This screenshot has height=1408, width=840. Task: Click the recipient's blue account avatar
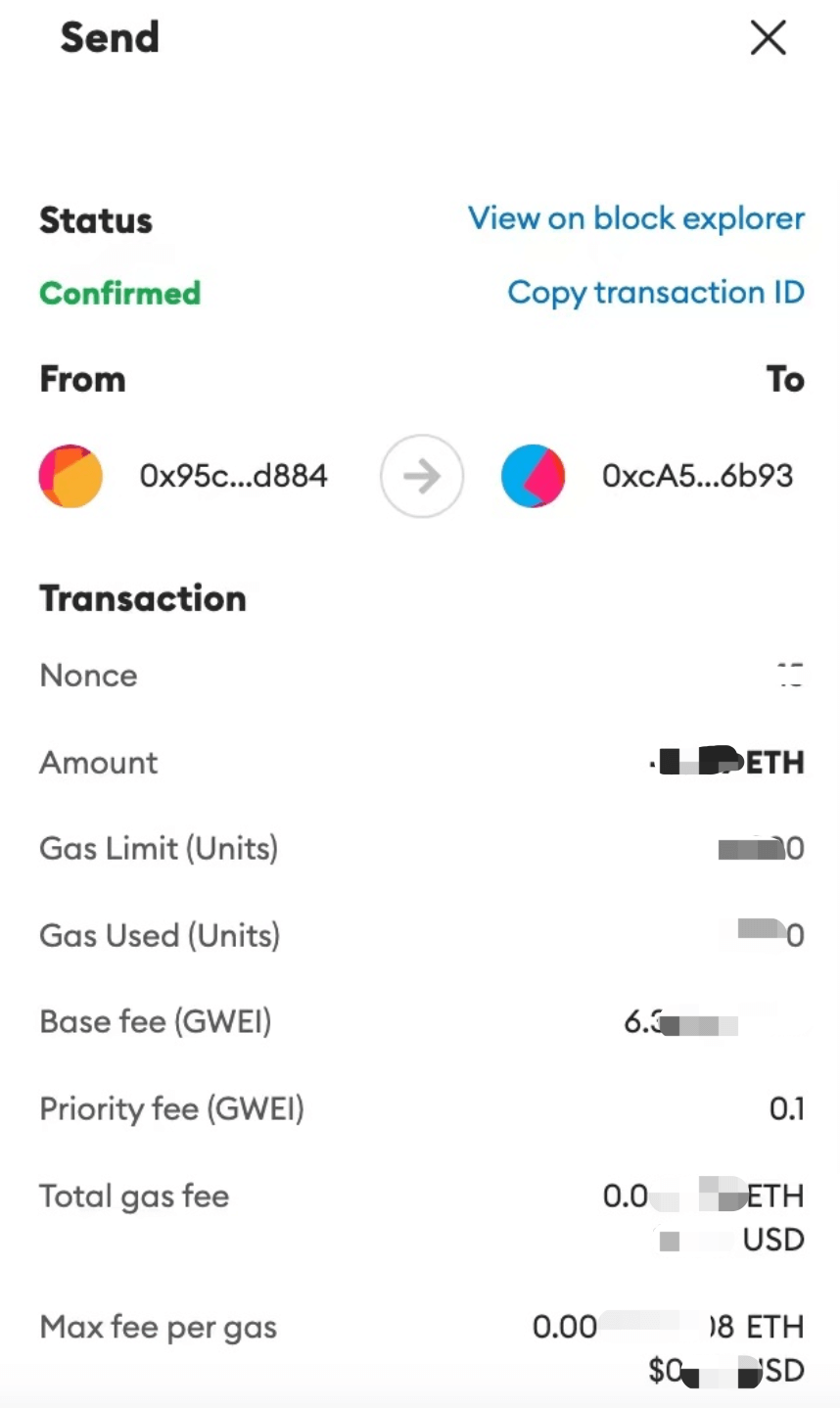click(x=533, y=477)
